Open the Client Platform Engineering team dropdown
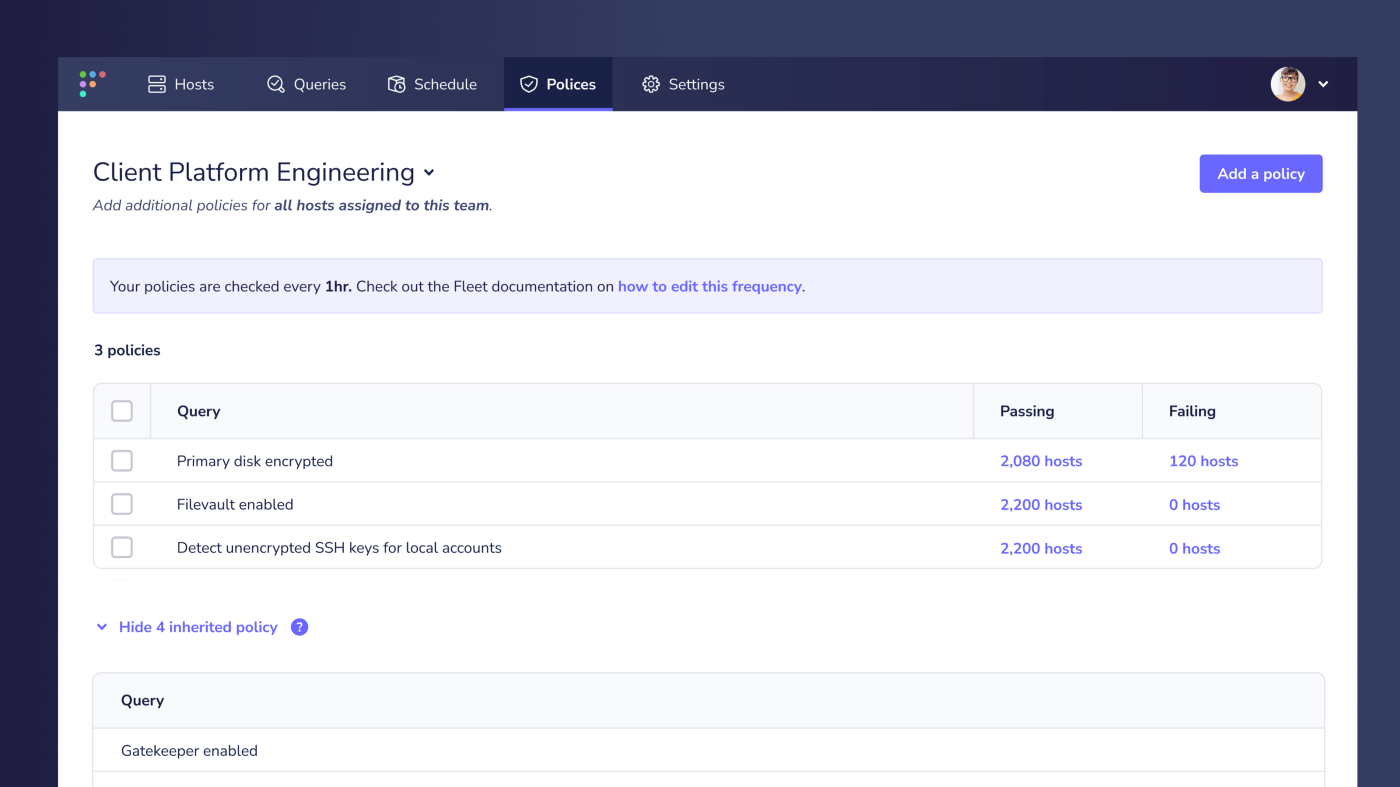The image size is (1400, 787). click(x=264, y=172)
